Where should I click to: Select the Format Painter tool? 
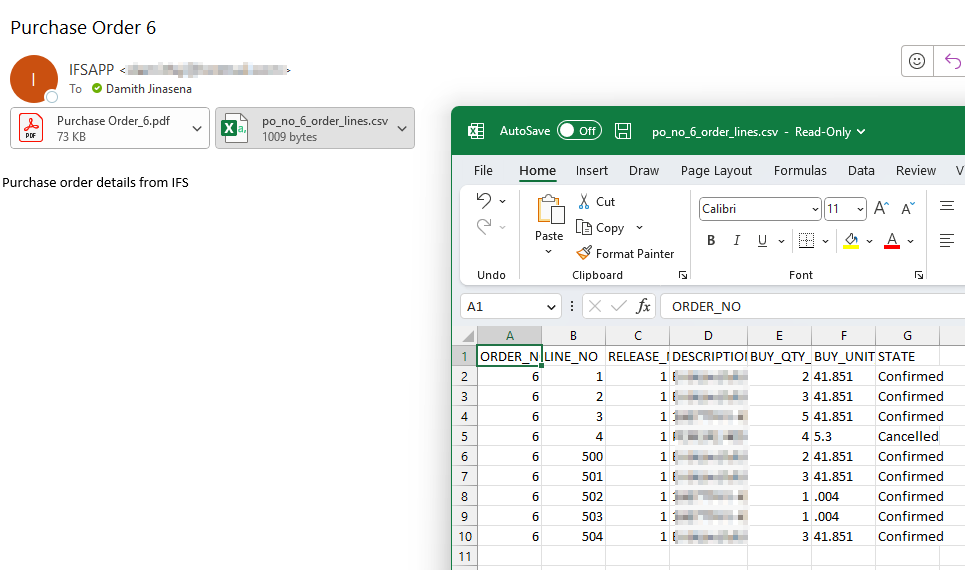pos(625,254)
